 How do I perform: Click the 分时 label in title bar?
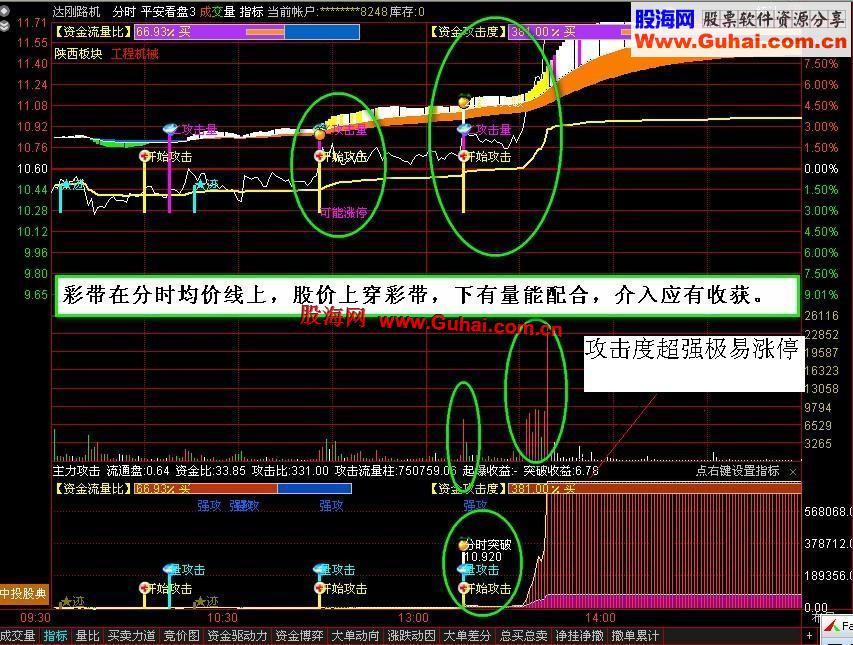(123, 11)
